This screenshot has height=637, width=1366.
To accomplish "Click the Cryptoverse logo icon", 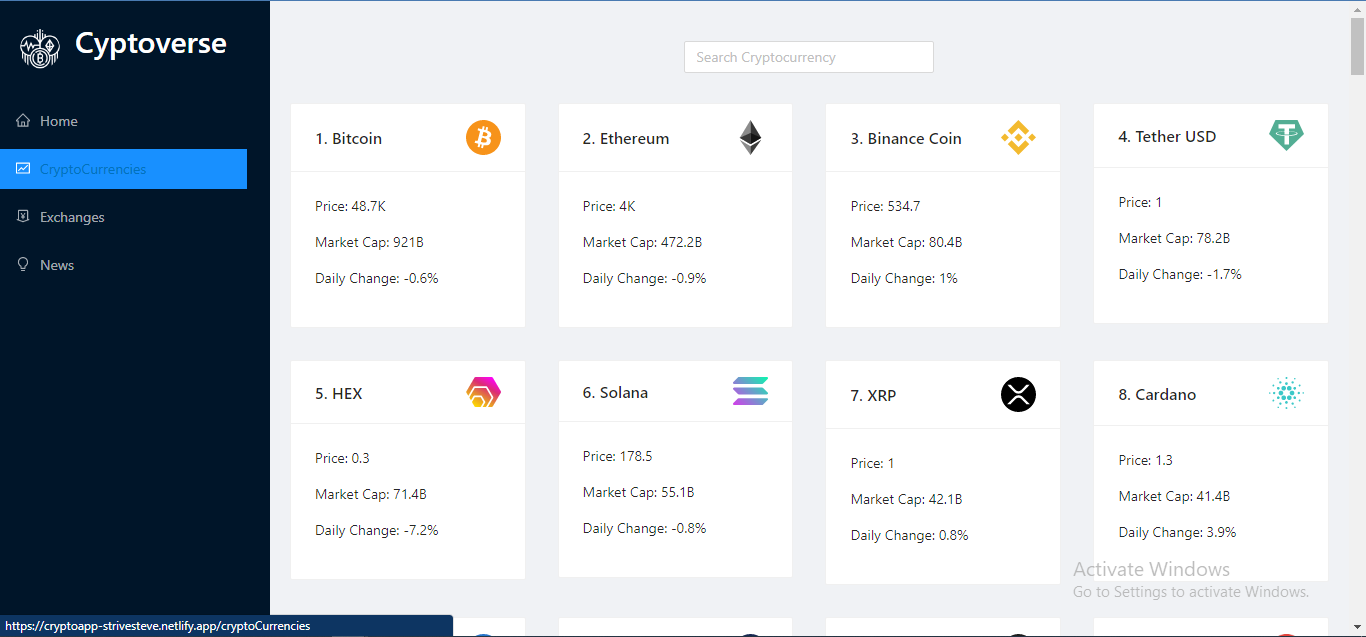I will (40, 48).
